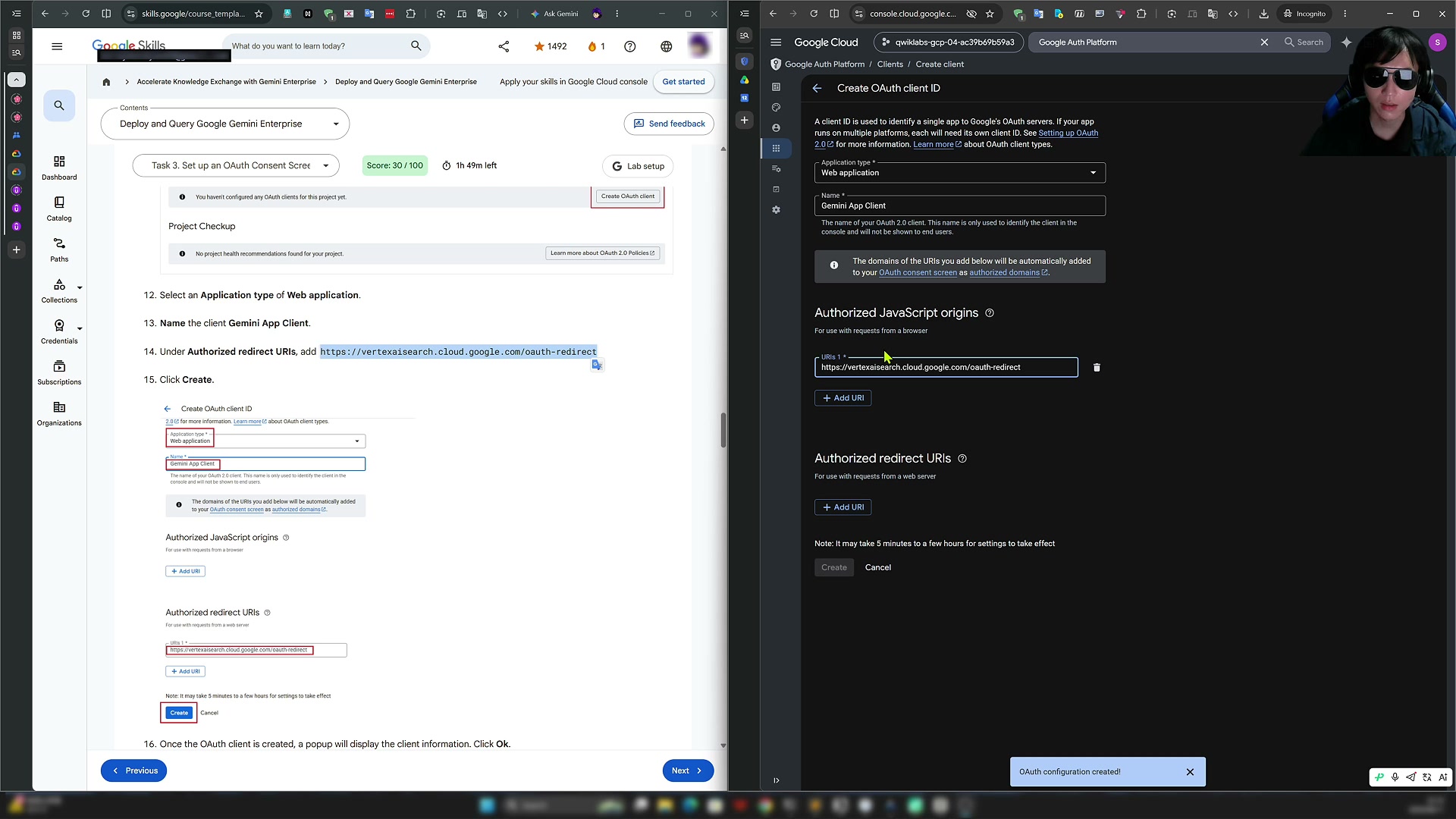
Task: Click the lab page vertical scrollbar
Action: click(x=723, y=430)
